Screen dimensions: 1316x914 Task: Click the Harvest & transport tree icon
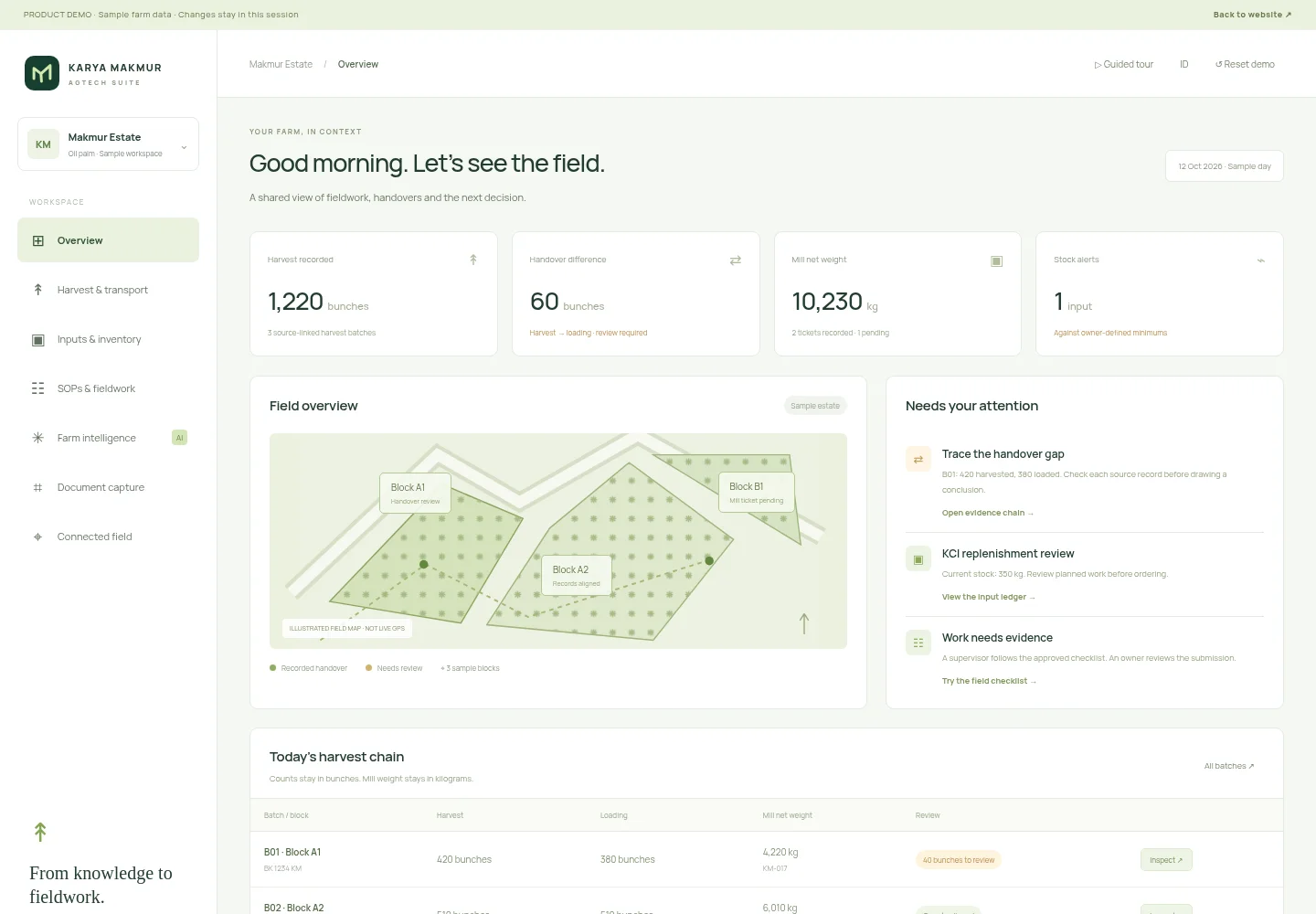pyautogui.click(x=37, y=290)
